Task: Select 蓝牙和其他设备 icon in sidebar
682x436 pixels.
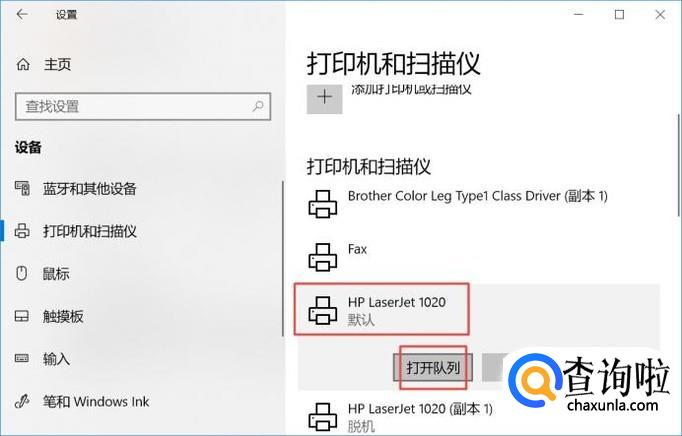Action: point(22,188)
